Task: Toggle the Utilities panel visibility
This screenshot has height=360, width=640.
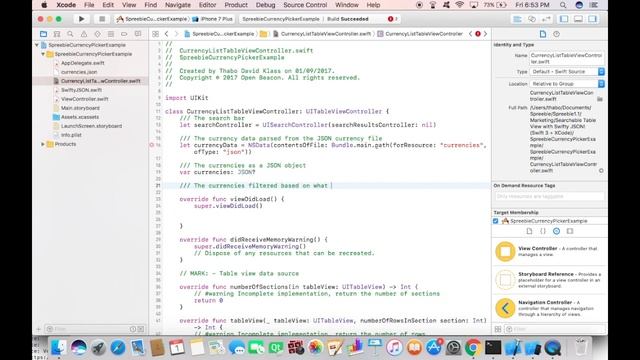Action: pyautogui.click(x=593, y=19)
